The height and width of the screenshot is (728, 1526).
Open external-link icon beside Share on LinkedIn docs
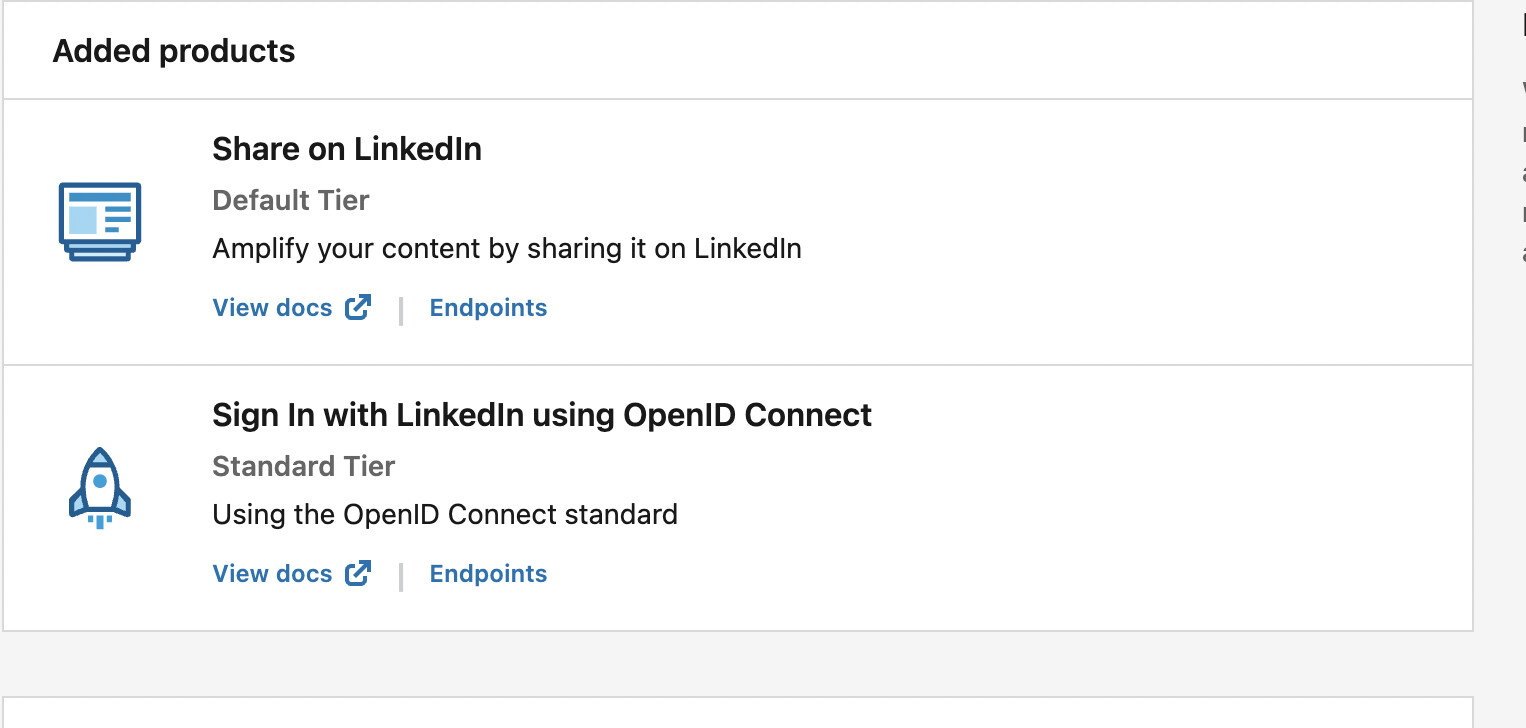pyautogui.click(x=358, y=307)
